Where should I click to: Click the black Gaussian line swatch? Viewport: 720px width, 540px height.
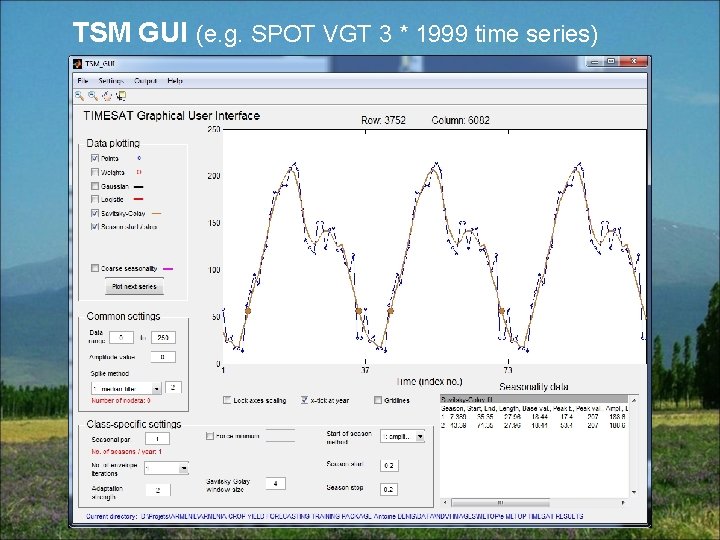click(138, 186)
